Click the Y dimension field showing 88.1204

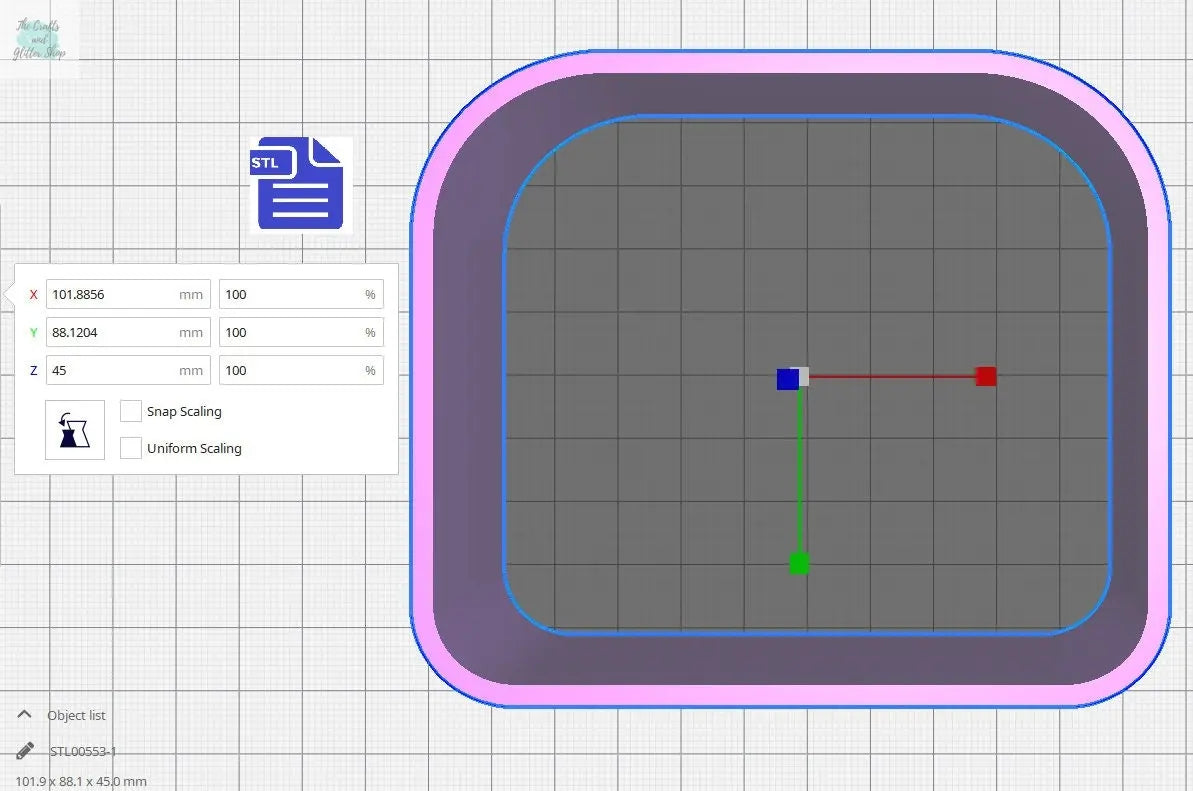coord(110,332)
